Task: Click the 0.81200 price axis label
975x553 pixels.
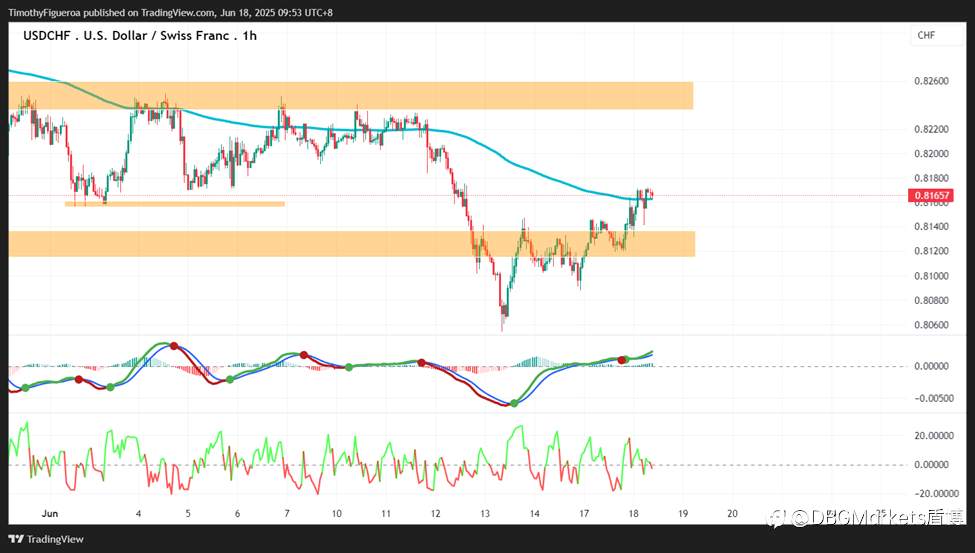Action: [x=931, y=251]
